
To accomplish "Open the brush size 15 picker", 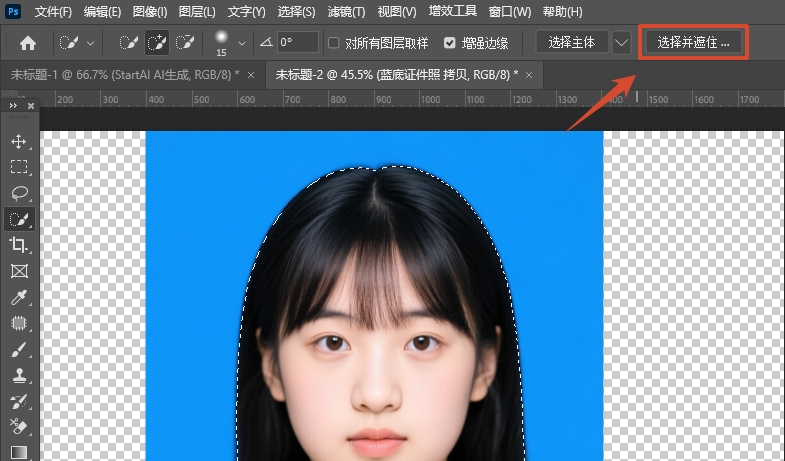I will [221, 43].
